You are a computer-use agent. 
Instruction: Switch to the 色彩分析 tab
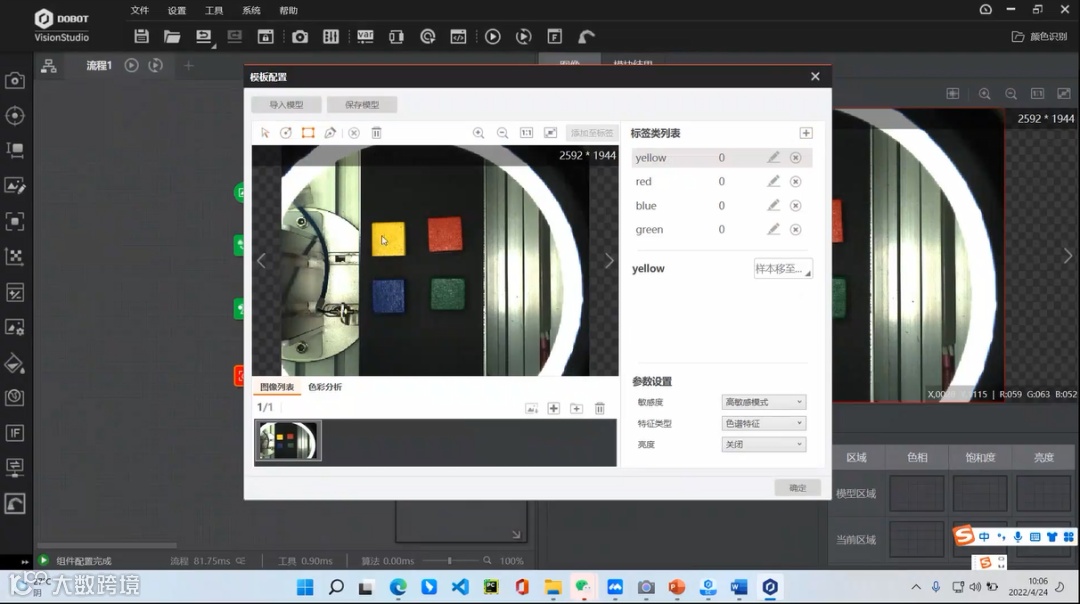(325, 387)
